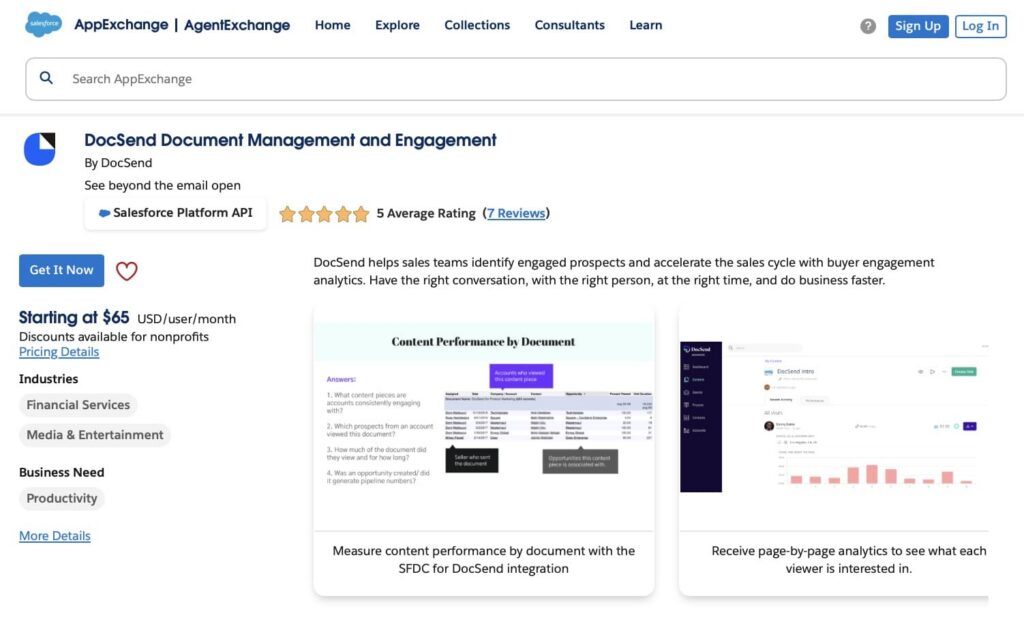The image size is (1024, 626).
Task: Click '5 Average Rating' text
Action: [x=426, y=213]
